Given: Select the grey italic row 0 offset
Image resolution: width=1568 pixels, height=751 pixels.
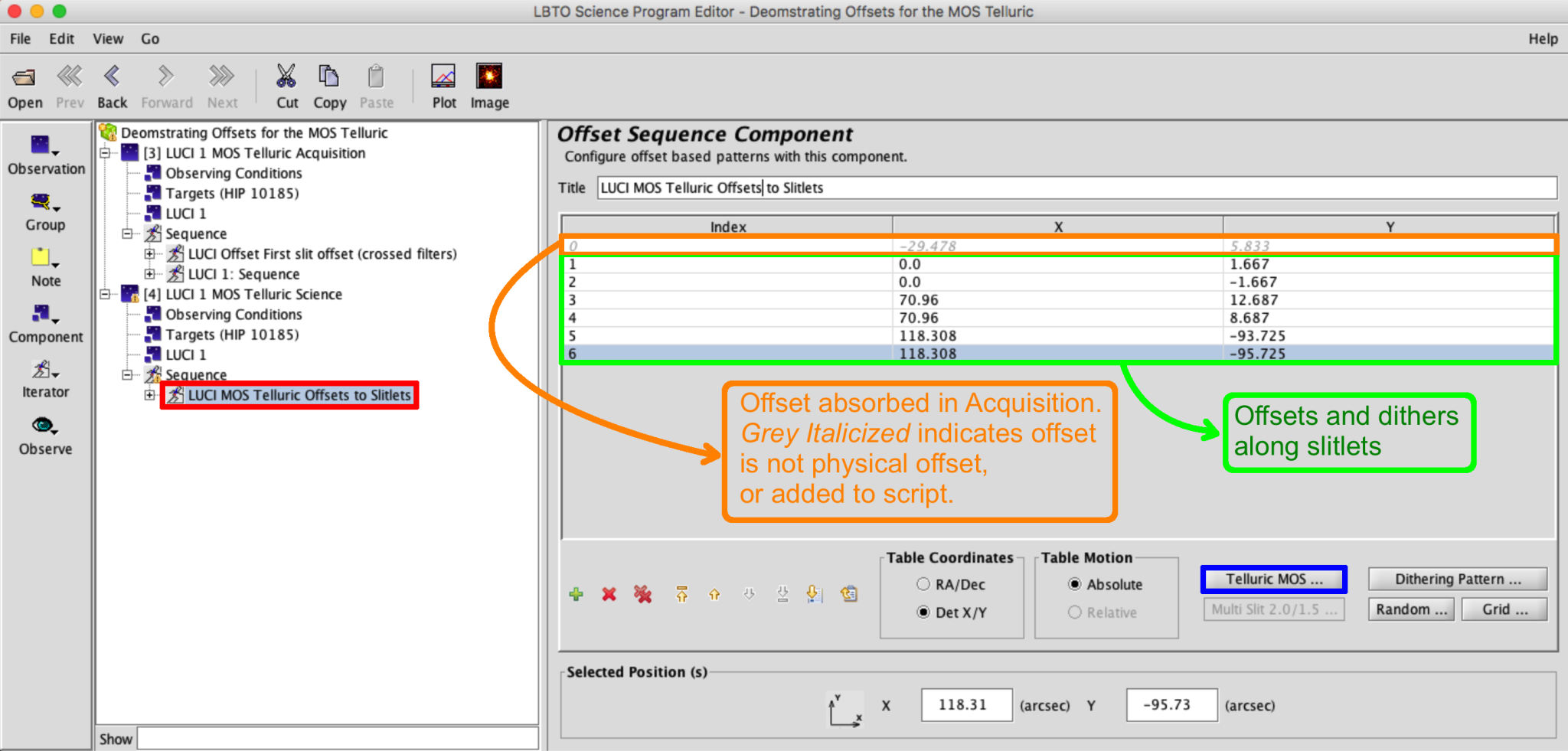Looking at the screenshot, I should (x=1060, y=246).
